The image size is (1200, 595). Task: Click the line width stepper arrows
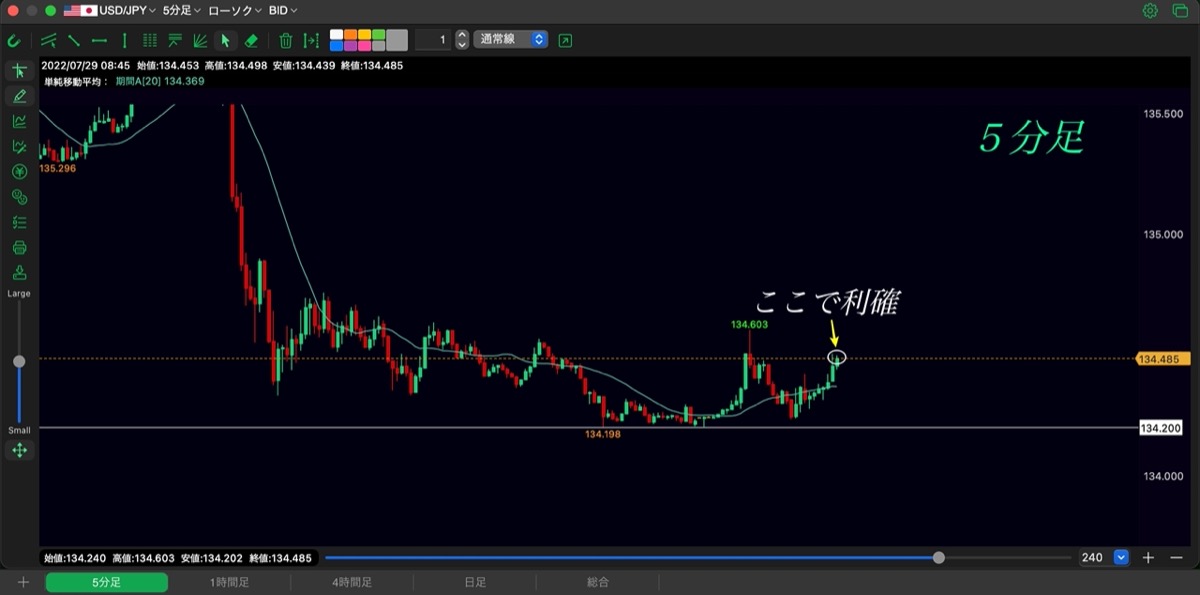[x=461, y=40]
